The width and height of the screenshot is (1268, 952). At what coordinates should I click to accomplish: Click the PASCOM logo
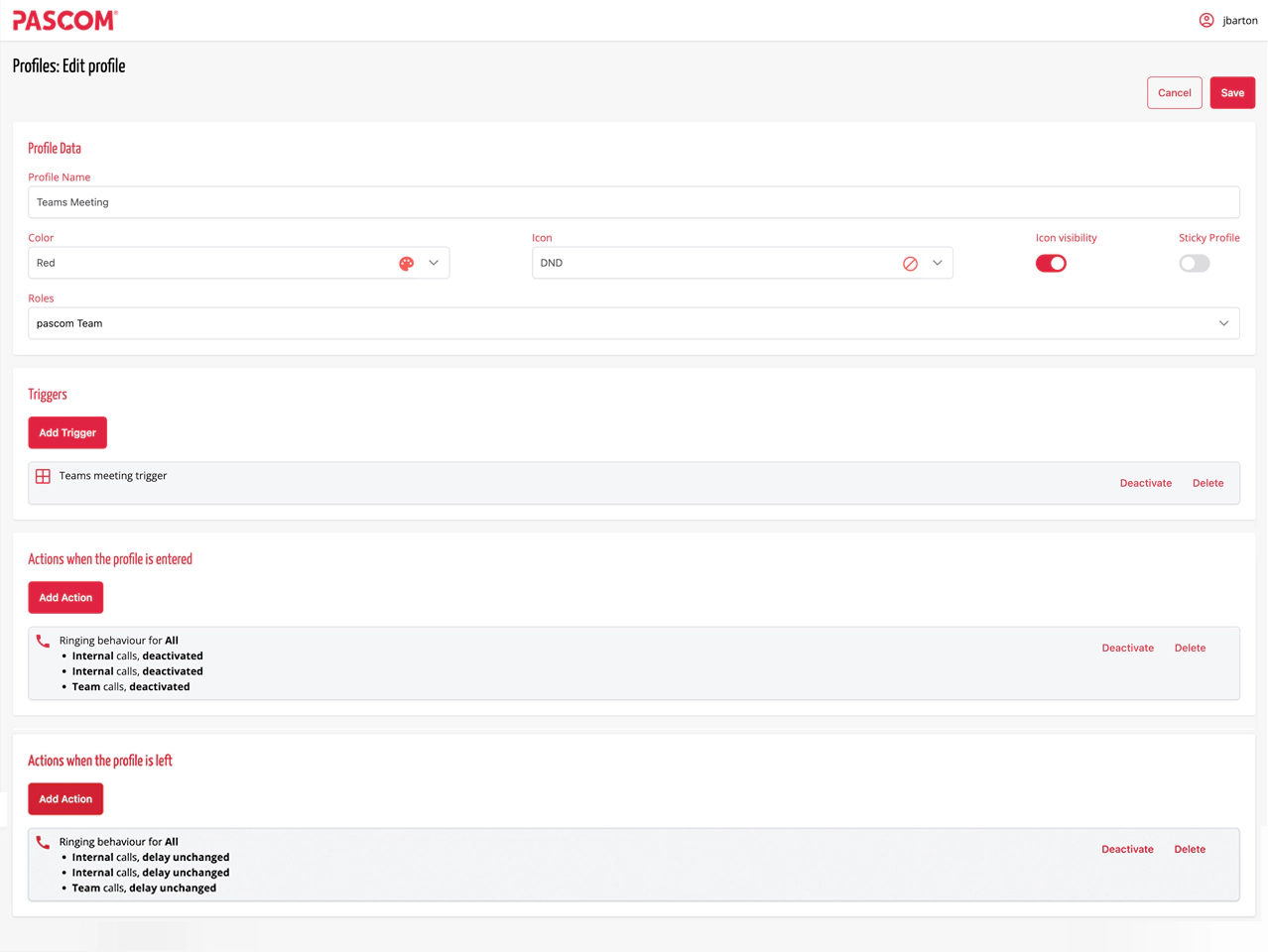coord(65,20)
